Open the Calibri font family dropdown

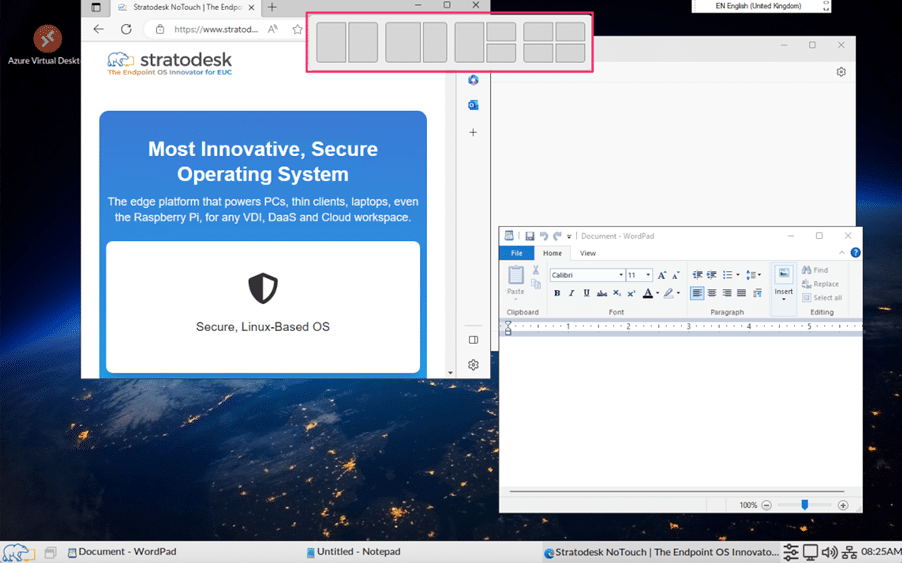tap(621, 275)
